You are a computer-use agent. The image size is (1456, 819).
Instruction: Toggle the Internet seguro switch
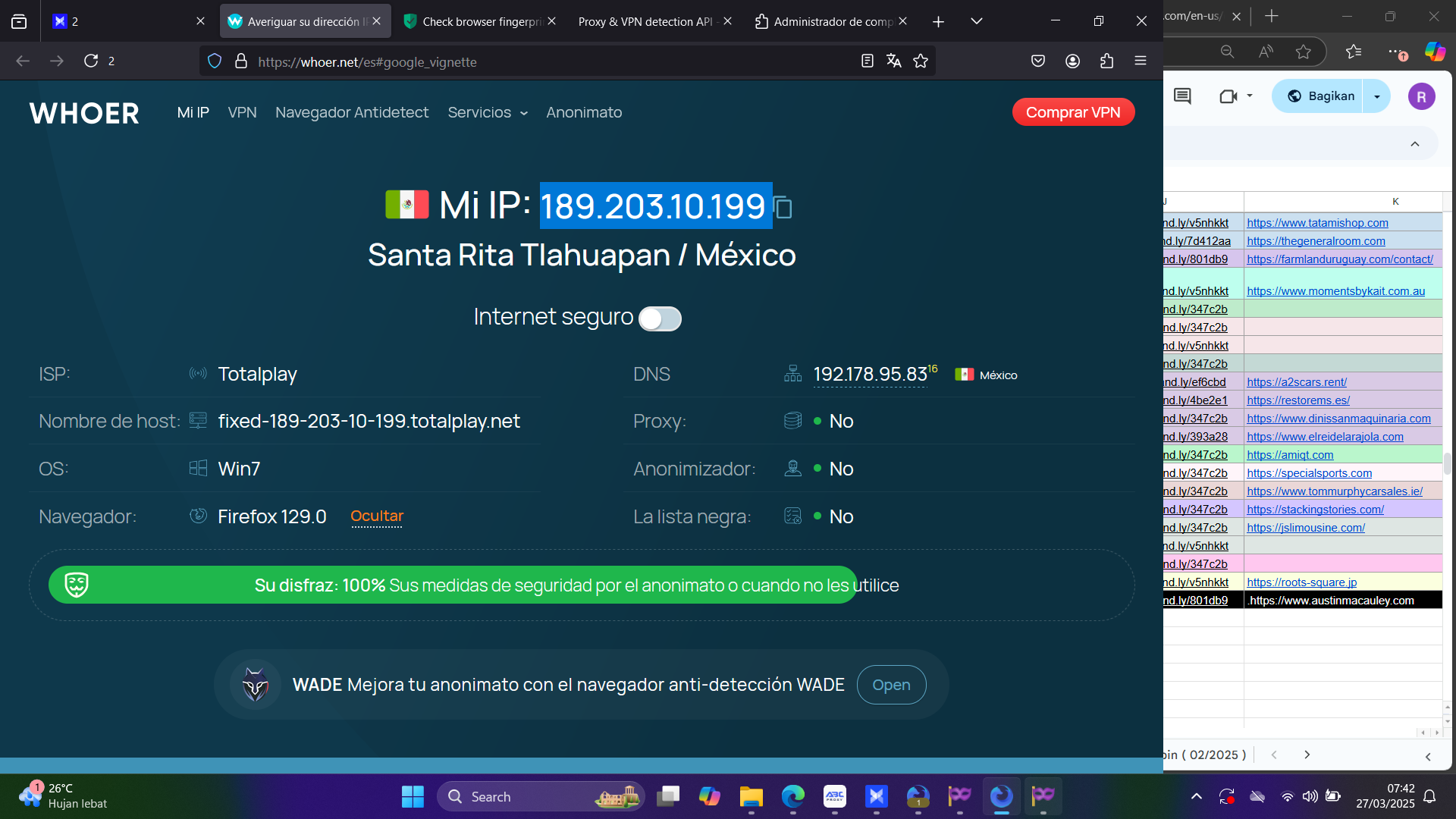tap(660, 318)
